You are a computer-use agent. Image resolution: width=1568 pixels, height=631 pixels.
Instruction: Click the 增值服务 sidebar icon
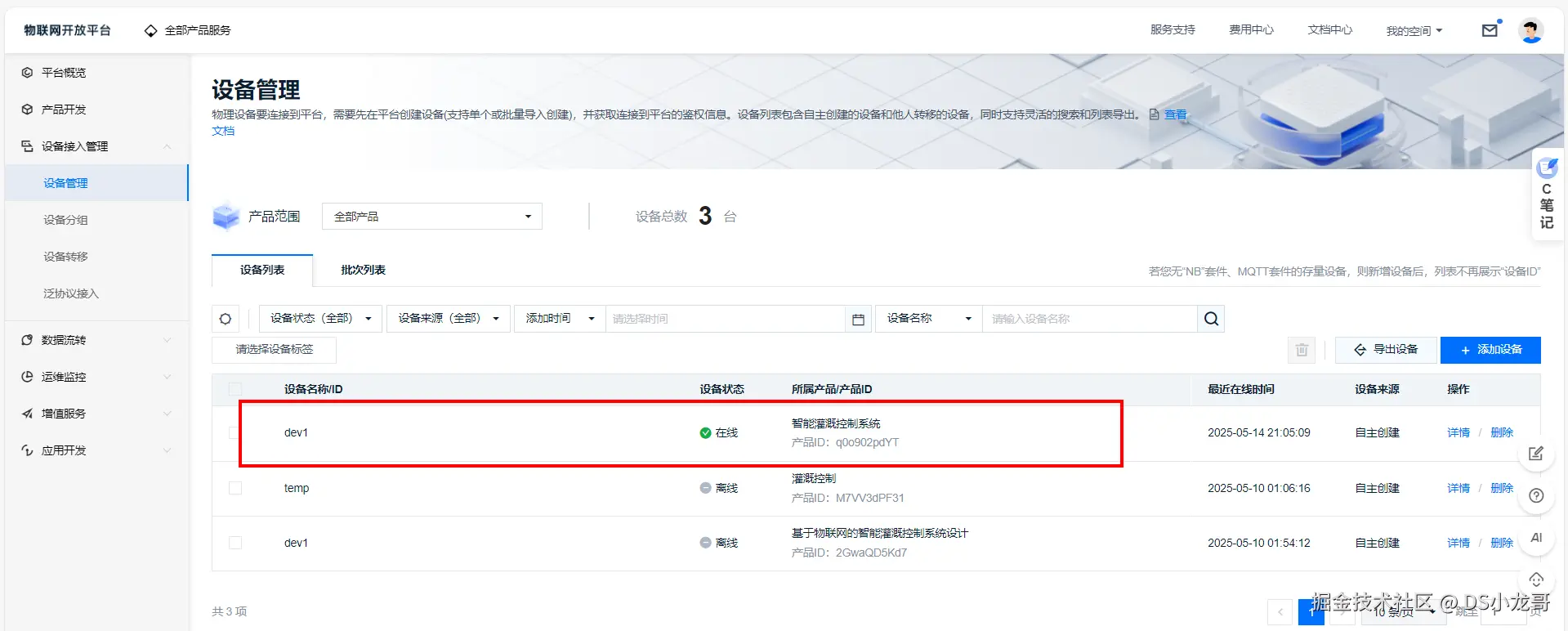tap(27, 414)
